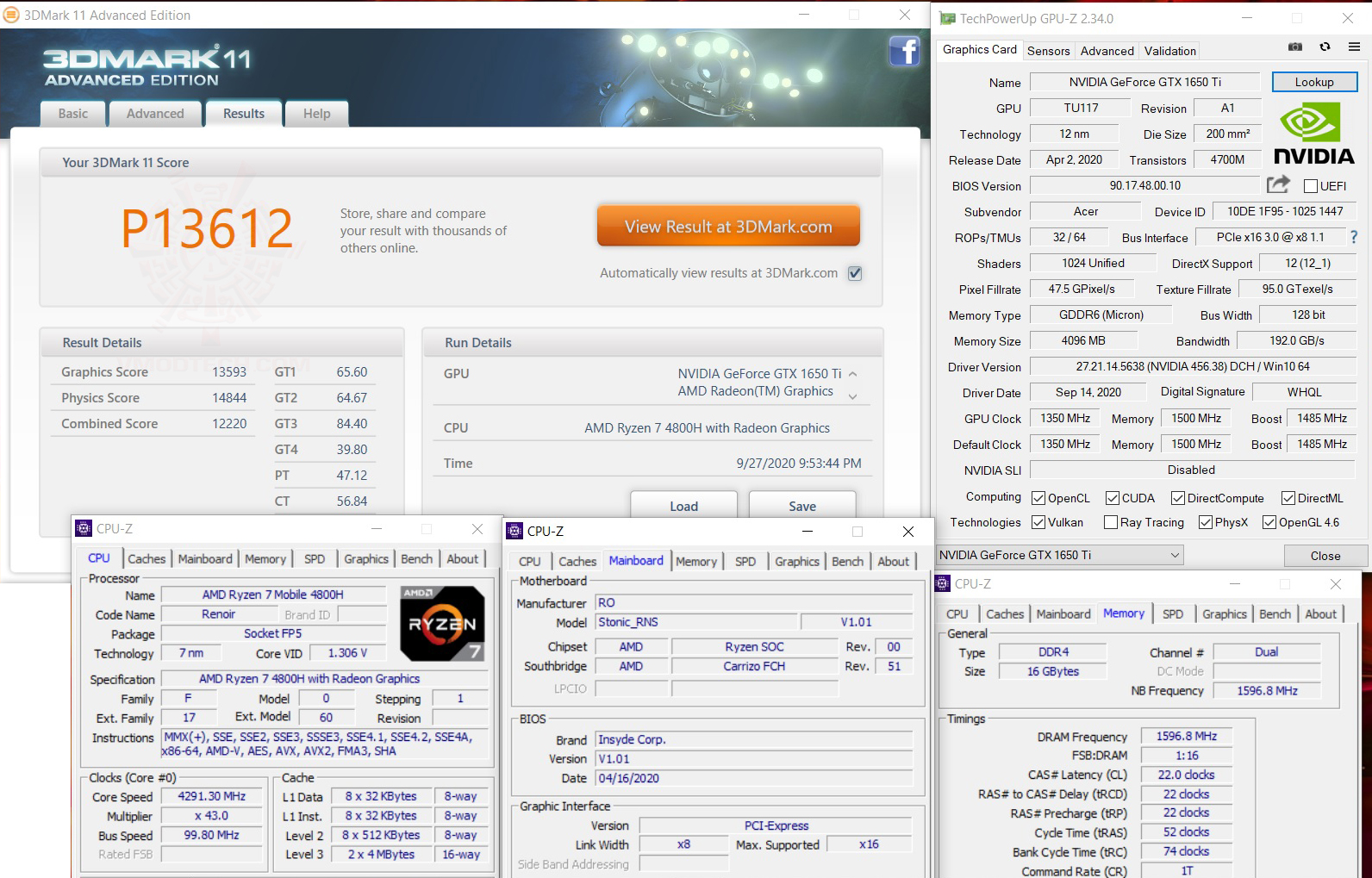Open the SPD tab in CPU-Z Memory window
Viewport: 1372px width, 878px height.
point(1173,614)
